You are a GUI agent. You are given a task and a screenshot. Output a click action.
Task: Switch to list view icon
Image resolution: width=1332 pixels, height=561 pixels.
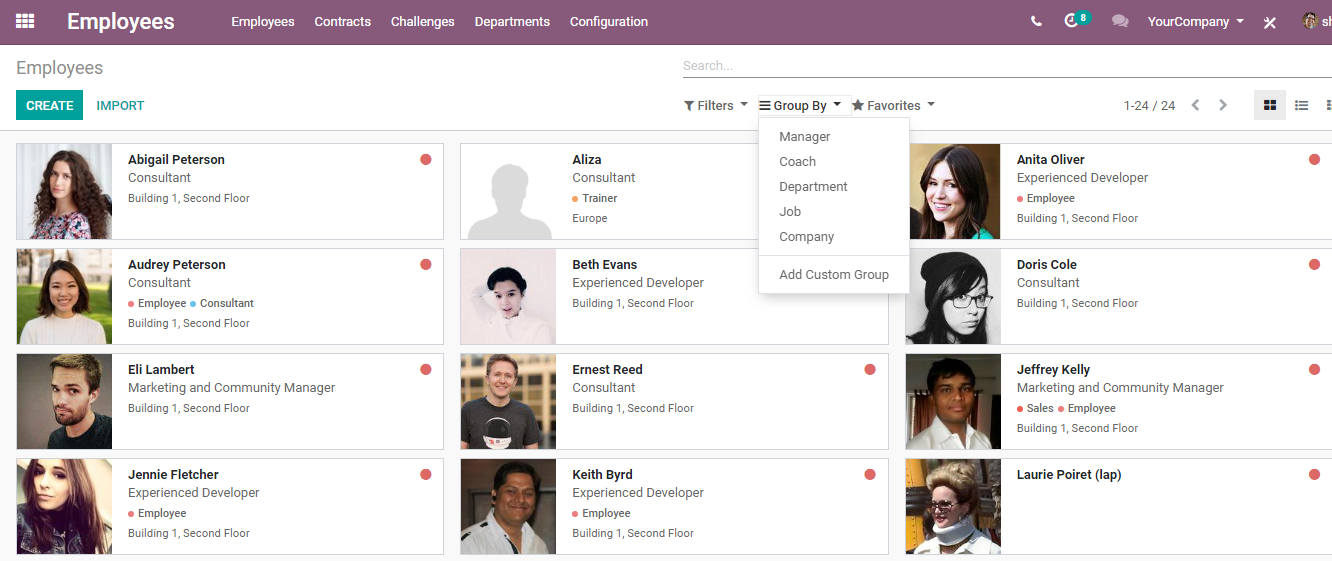[x=1301, y=105]
